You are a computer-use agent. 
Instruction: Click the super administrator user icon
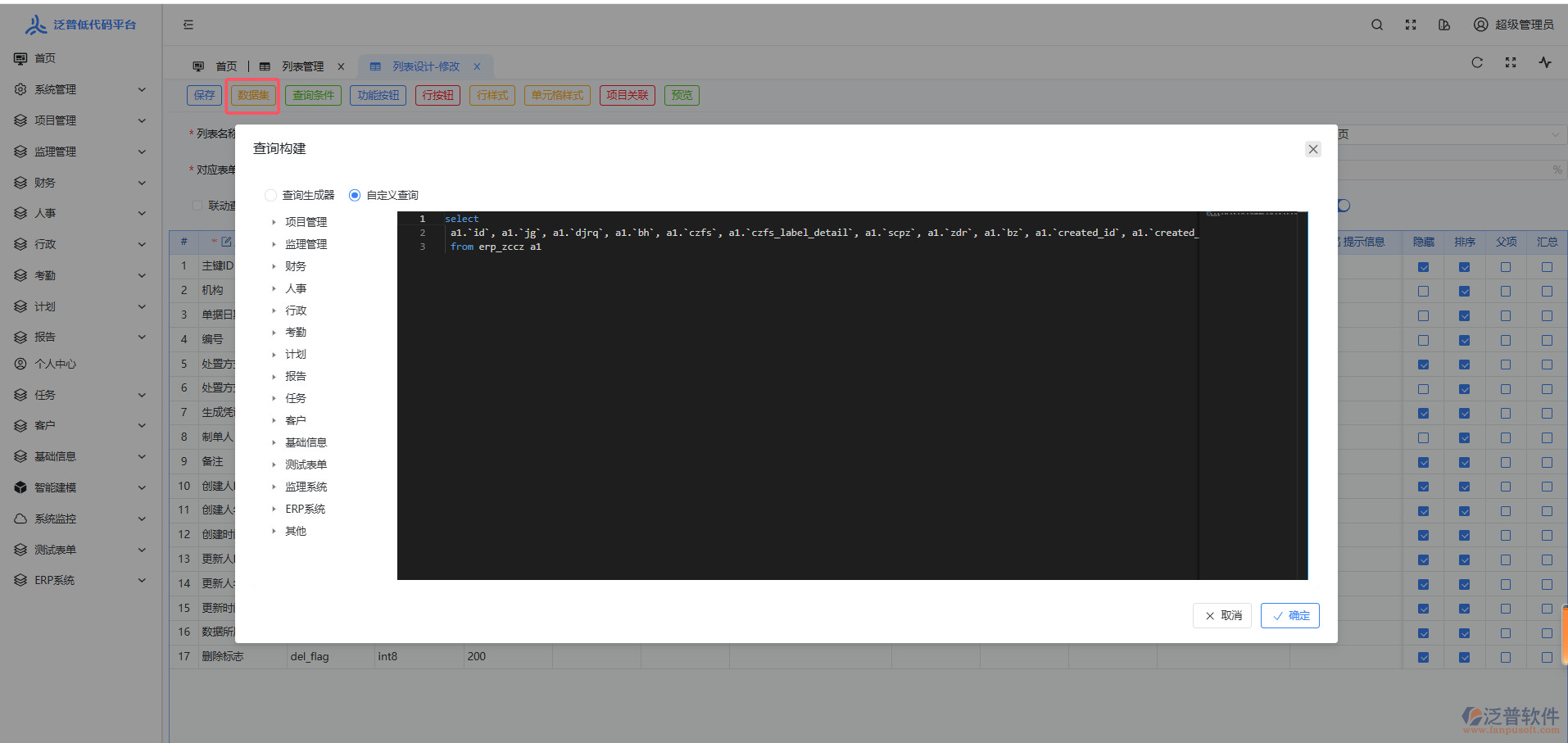(x=1480, y=25)
